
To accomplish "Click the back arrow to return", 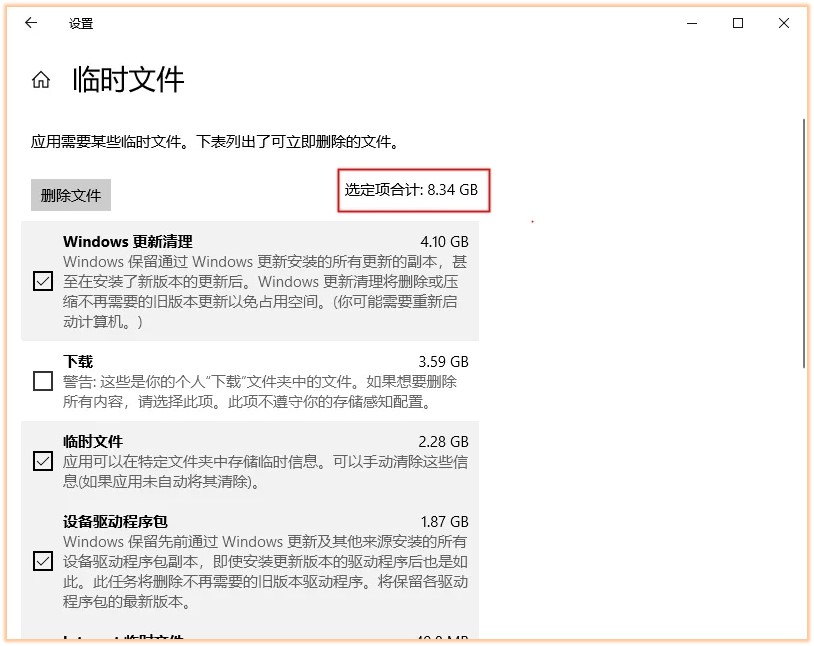I will (x=30, y=23).
